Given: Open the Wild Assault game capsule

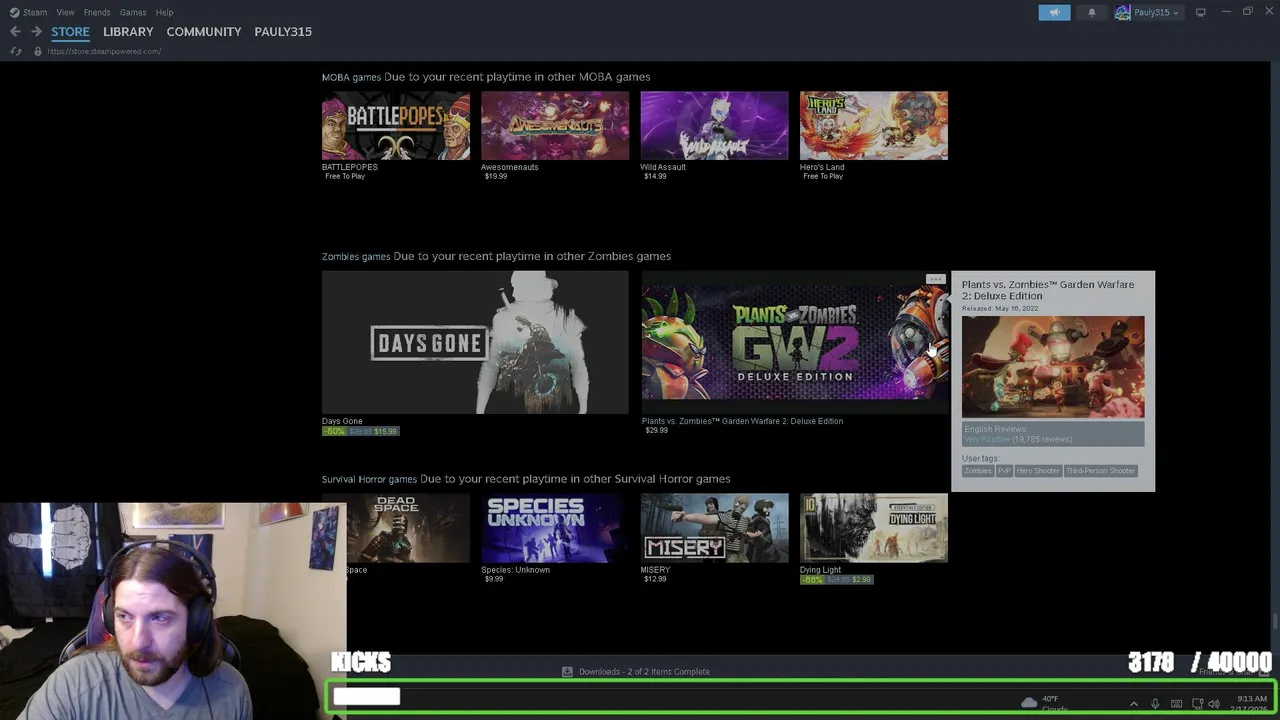Looking at the screenshot, I should point(714,126).
